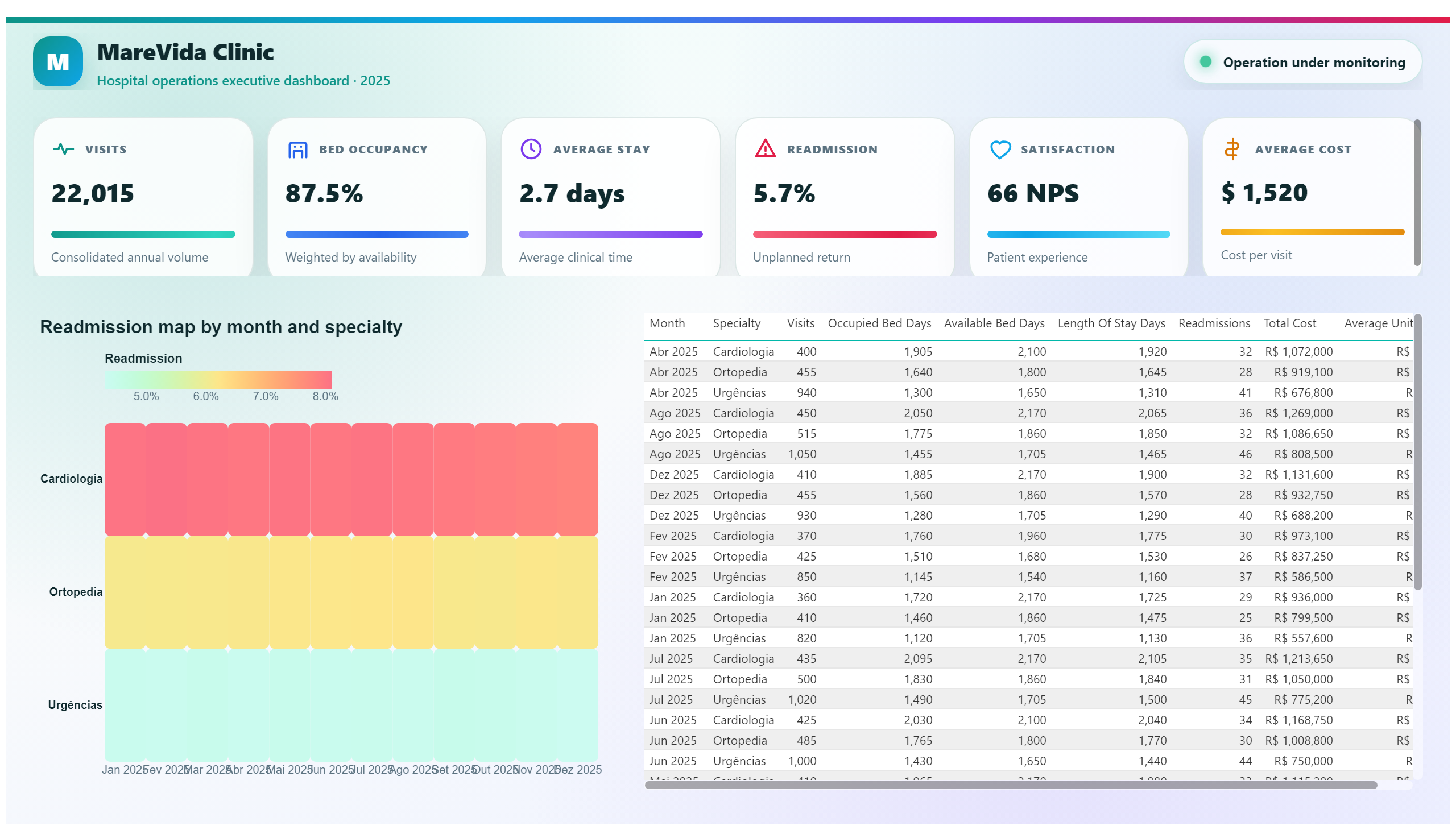Sort table by Total Cost column header

coord(1289,323)
